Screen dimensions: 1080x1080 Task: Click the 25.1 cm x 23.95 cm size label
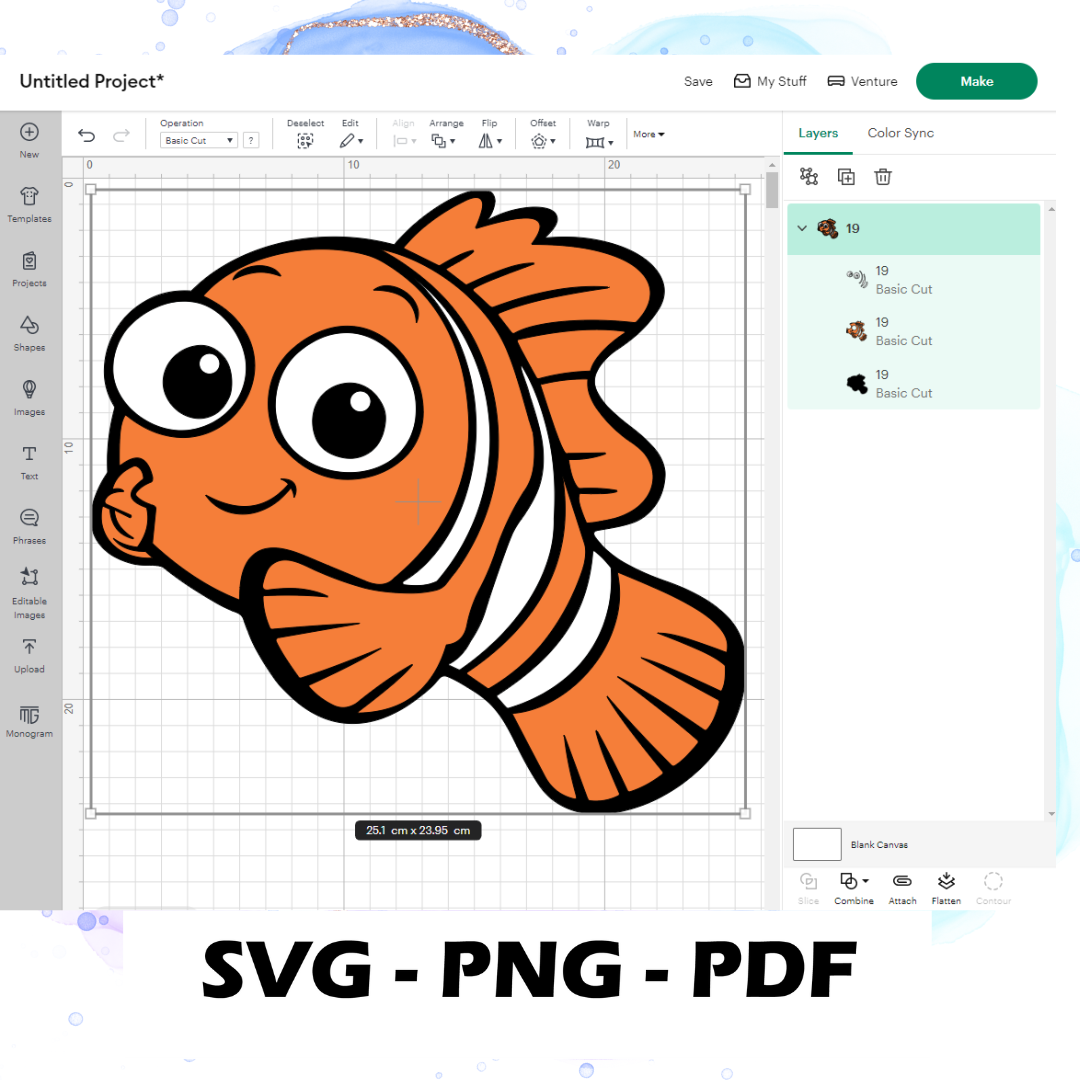(x=418, y=831)
